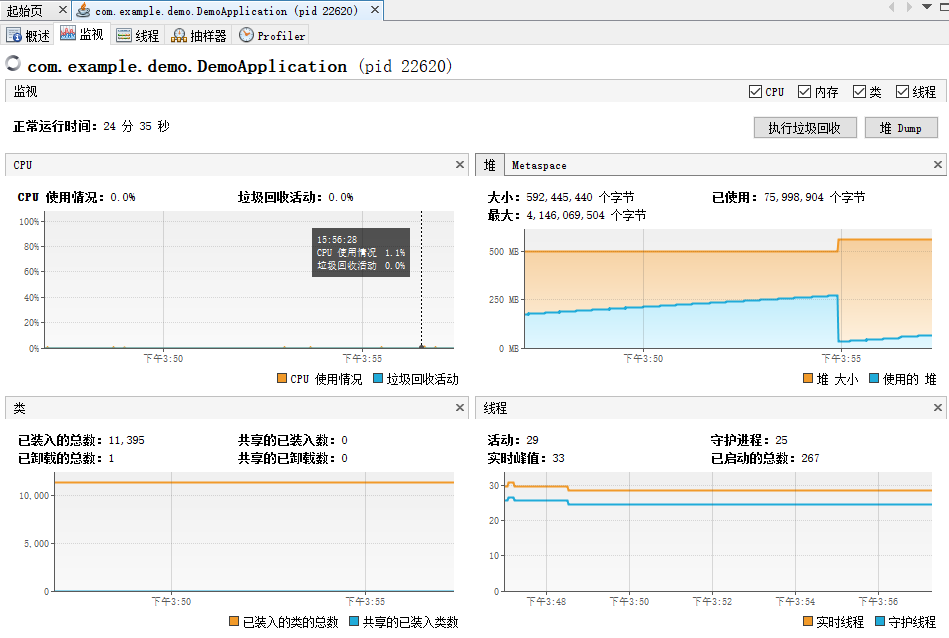This screenshot has width=949, height=638.
Task: Uncheck the CPU checkbox
Action: point(755,91)
